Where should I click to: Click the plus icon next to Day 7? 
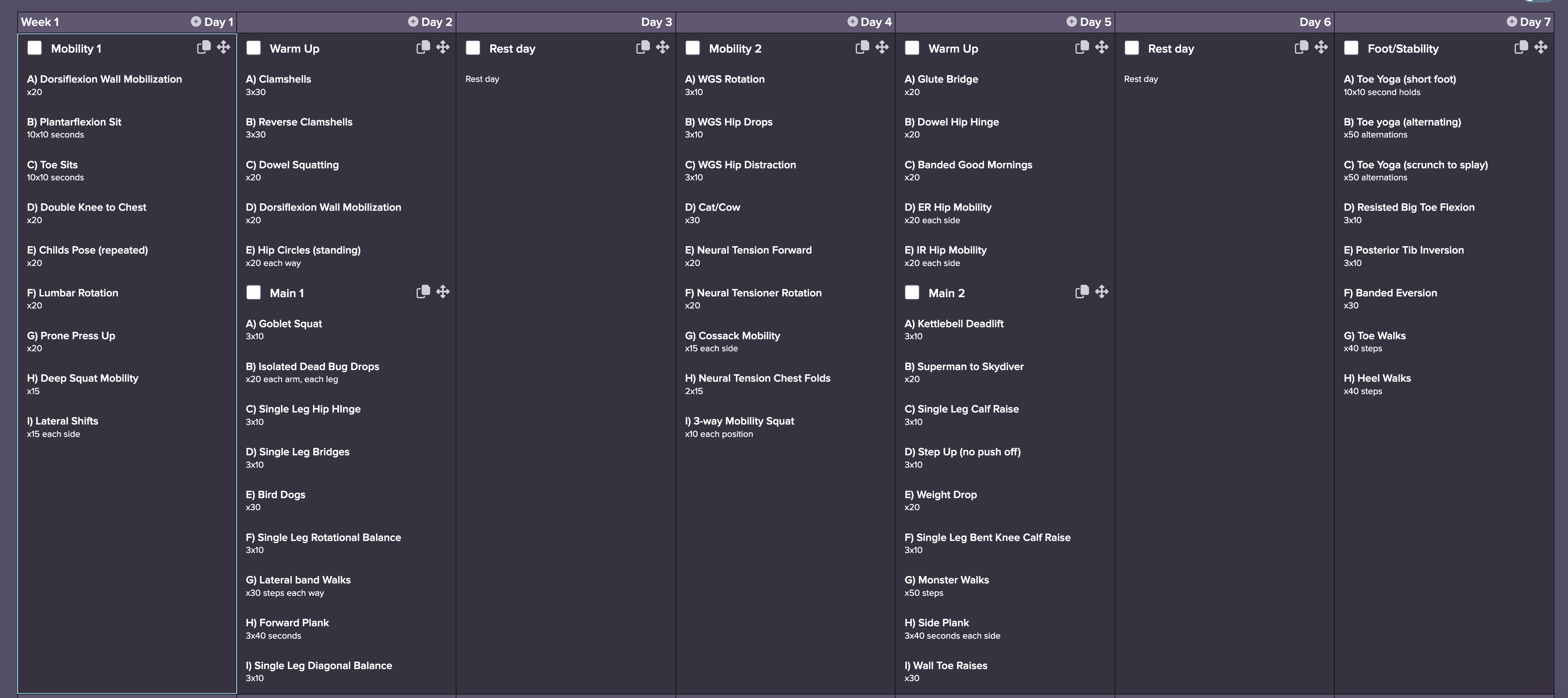coord(1511,21)
